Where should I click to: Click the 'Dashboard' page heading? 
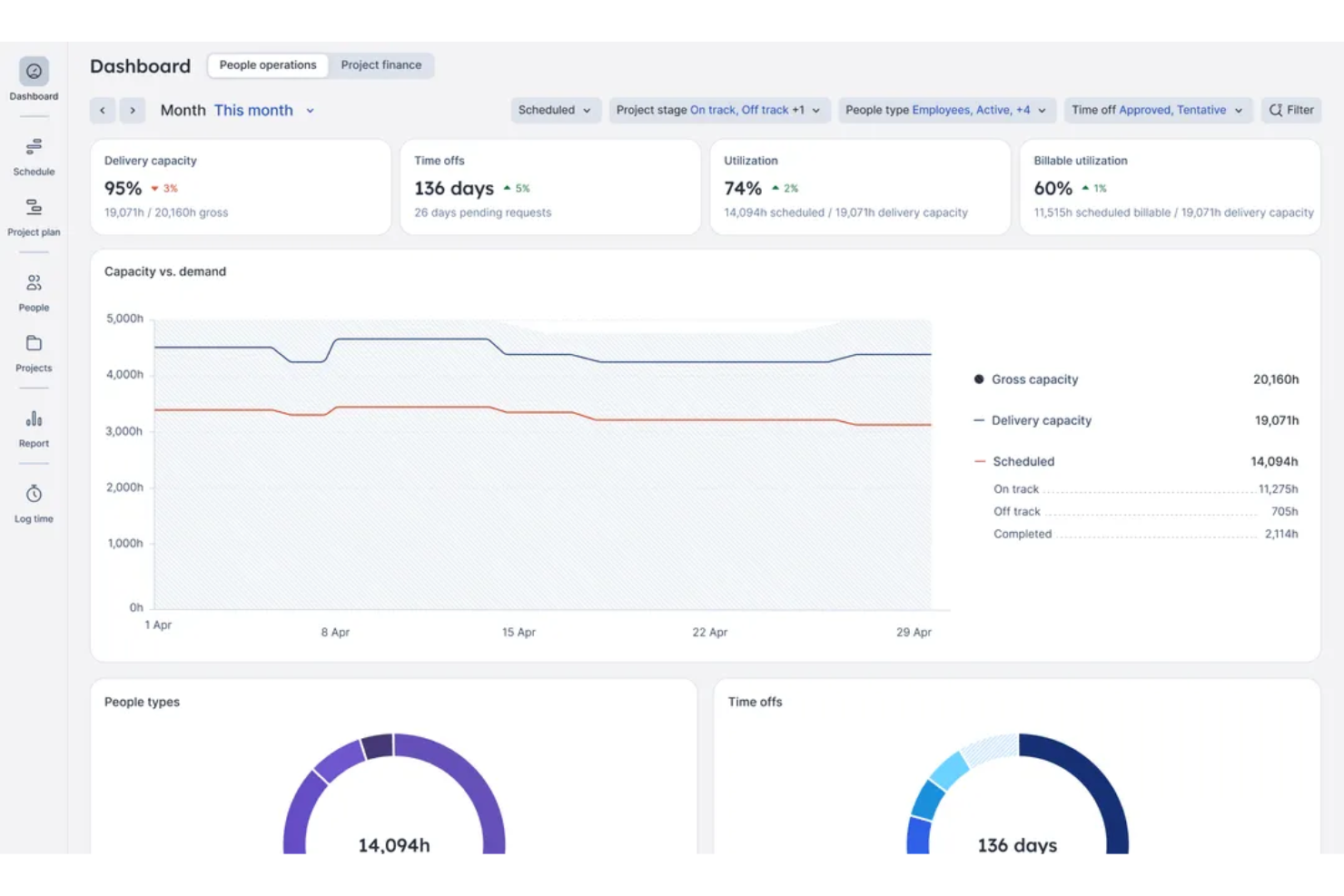[x=140, y=66]
